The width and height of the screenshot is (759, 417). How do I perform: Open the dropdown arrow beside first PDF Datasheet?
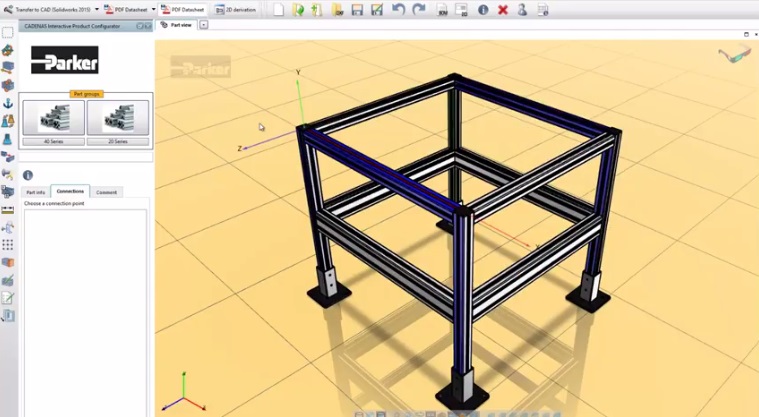click(x=153, y=9)
